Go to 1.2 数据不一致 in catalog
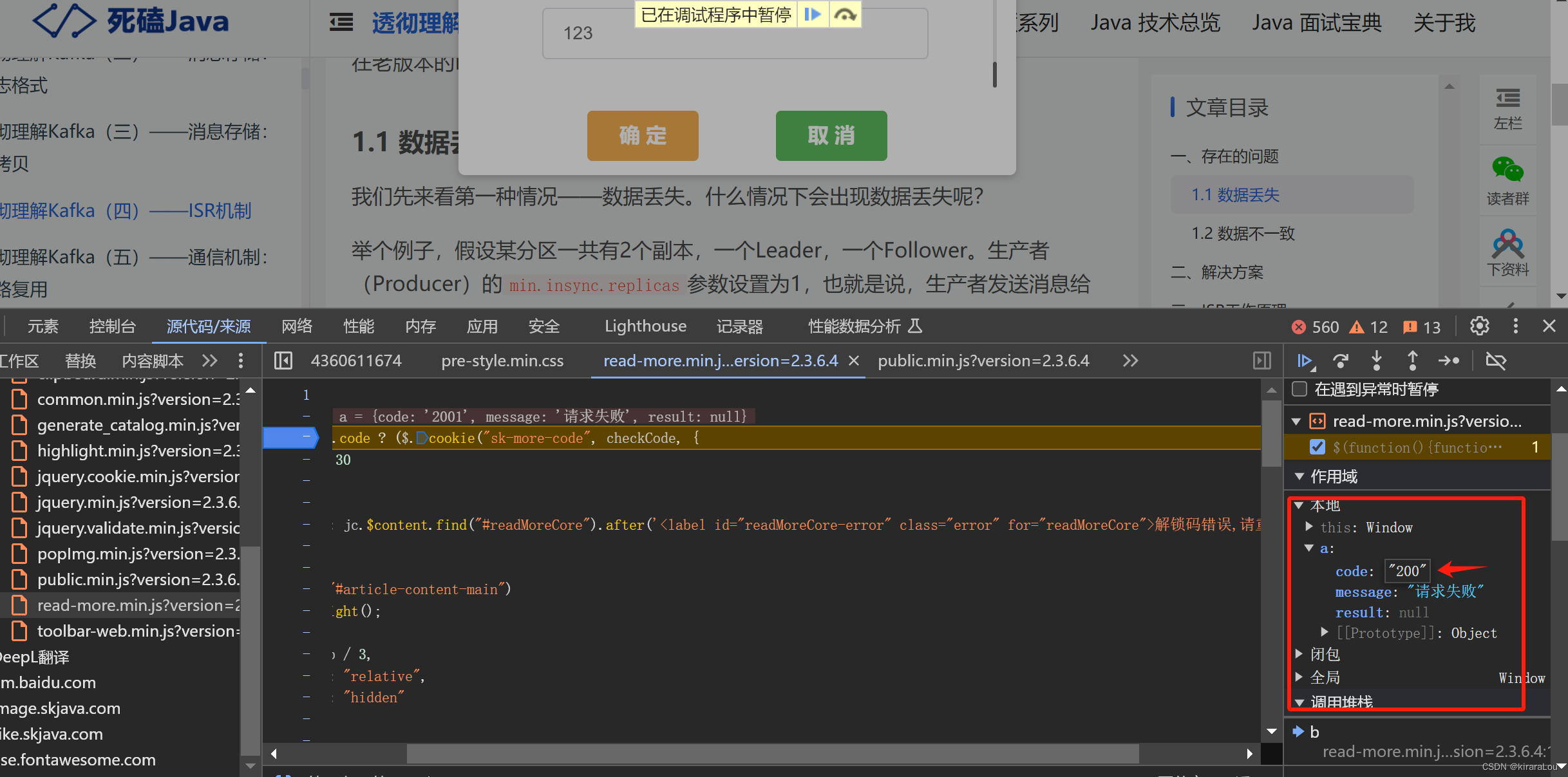The width and height of the screenshot is (1568, 777). coord(1243,233)
